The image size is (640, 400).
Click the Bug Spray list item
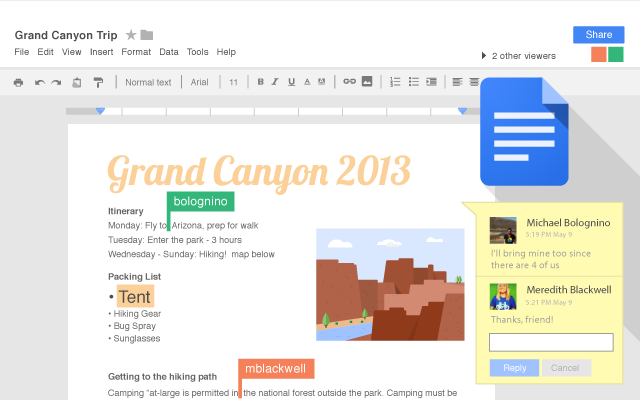click(134, 326)
